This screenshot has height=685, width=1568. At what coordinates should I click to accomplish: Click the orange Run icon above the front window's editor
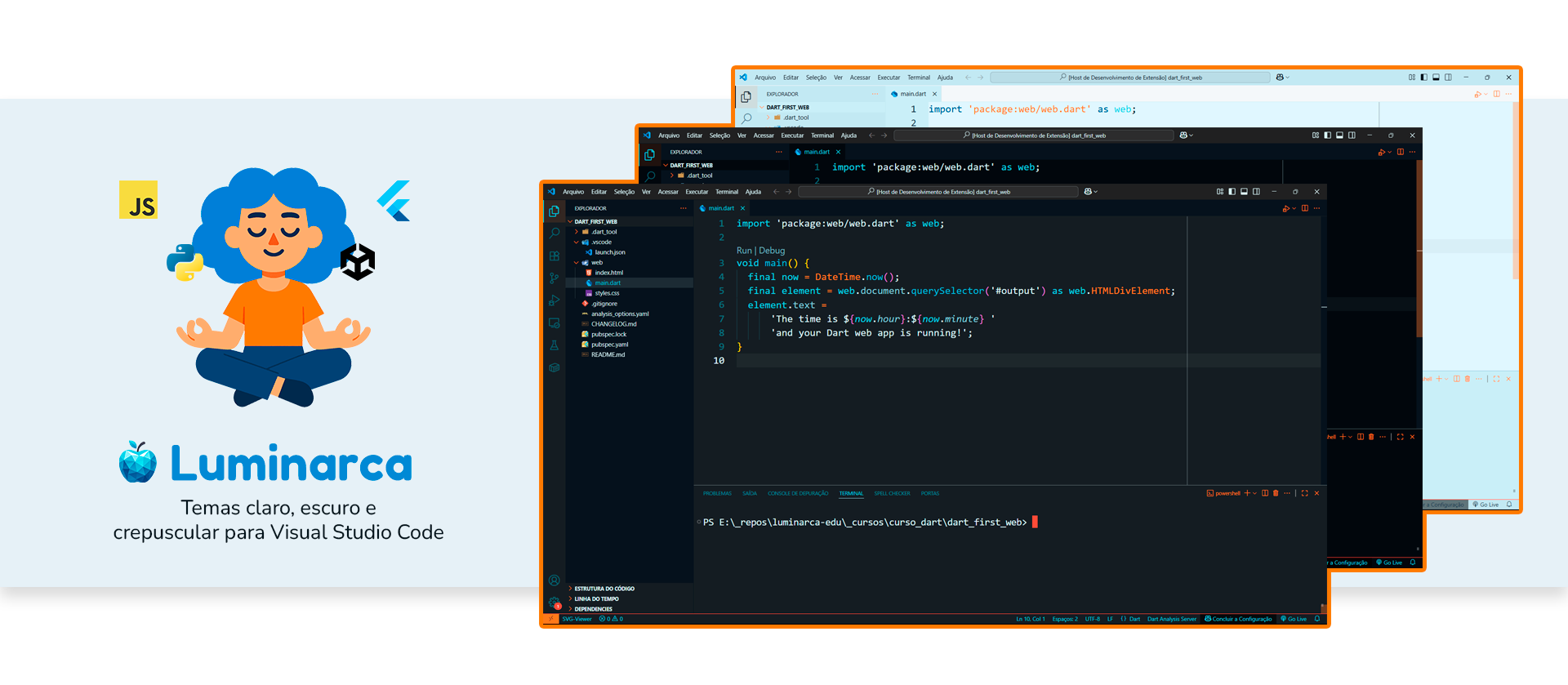[1286, 208]
